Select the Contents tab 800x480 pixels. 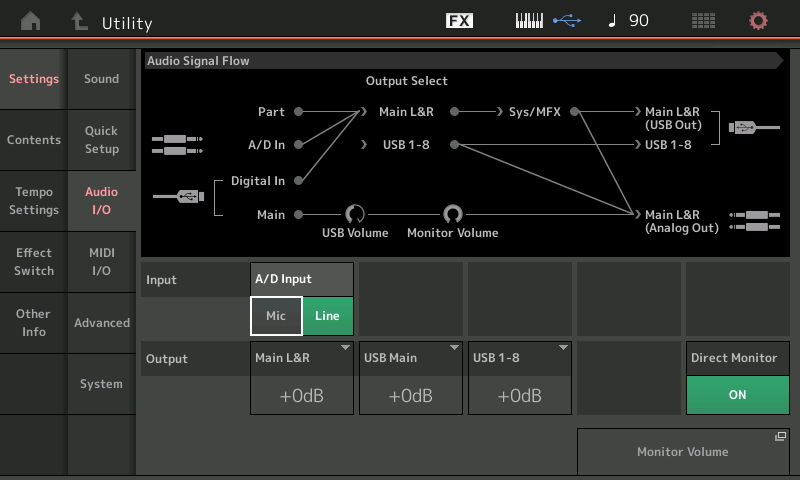pos(34,140)
